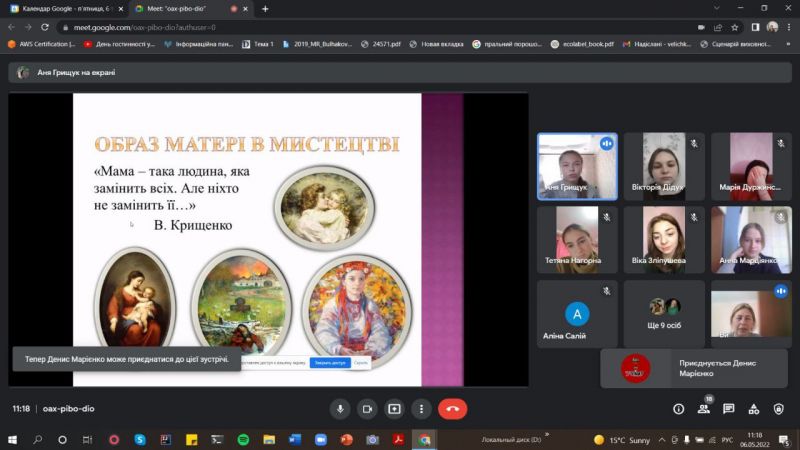800x450 pixels.
Task: Mute the microphone in the Meet call
Action: click(340, 409)
